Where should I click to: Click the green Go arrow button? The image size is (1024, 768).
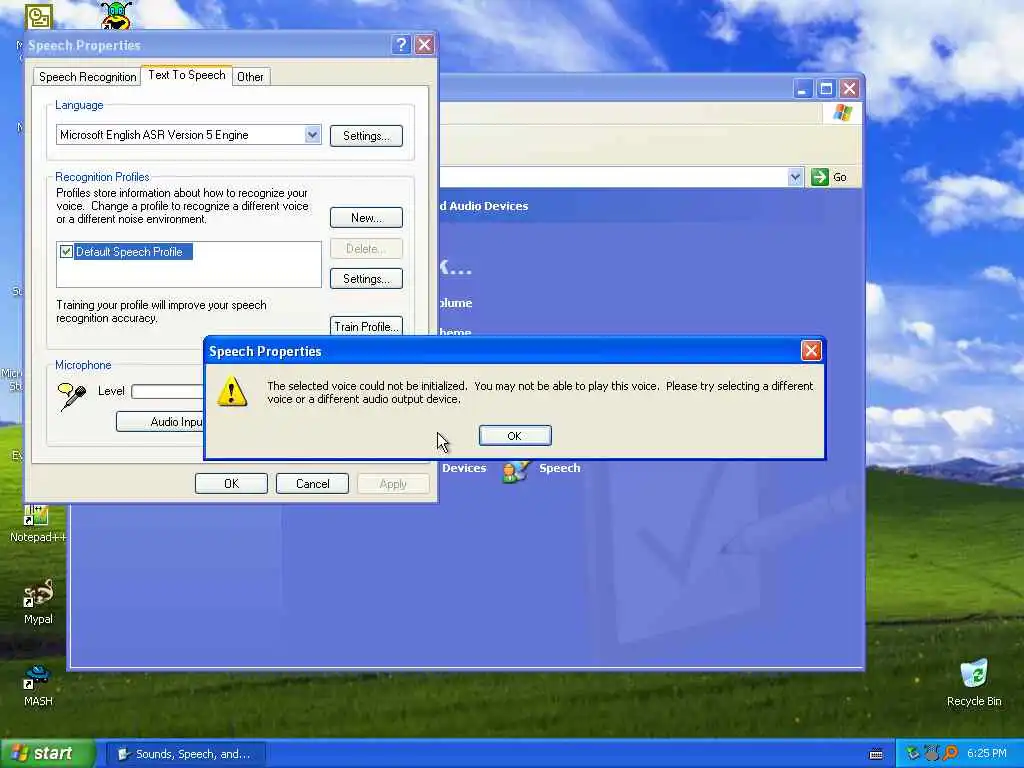click(820, 177)
